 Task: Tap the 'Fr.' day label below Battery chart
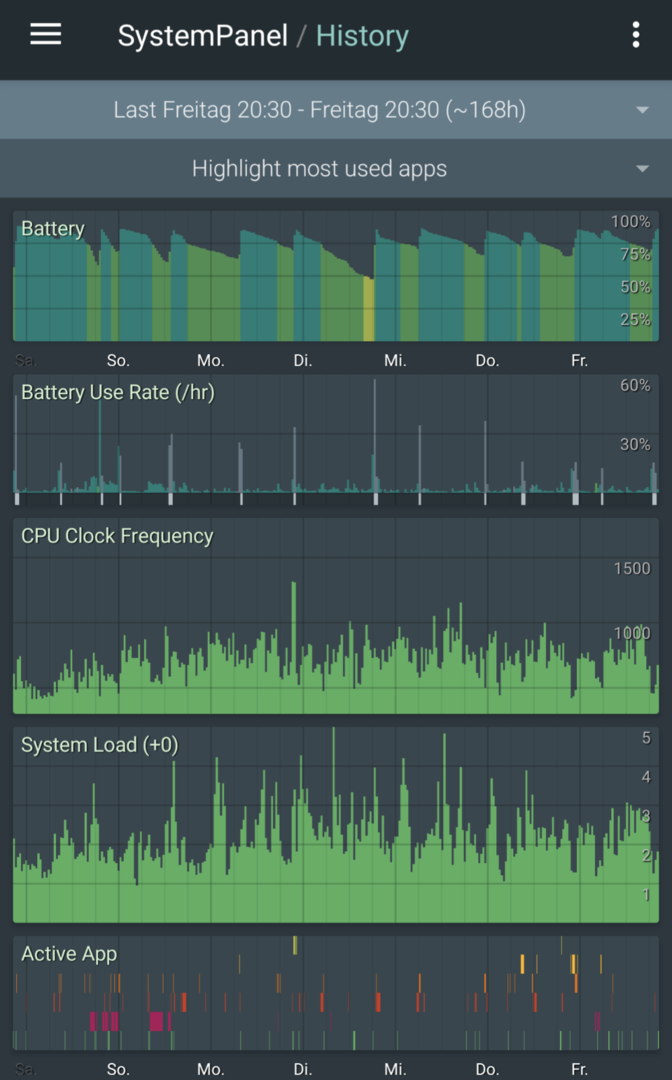[x=579, y=360]
